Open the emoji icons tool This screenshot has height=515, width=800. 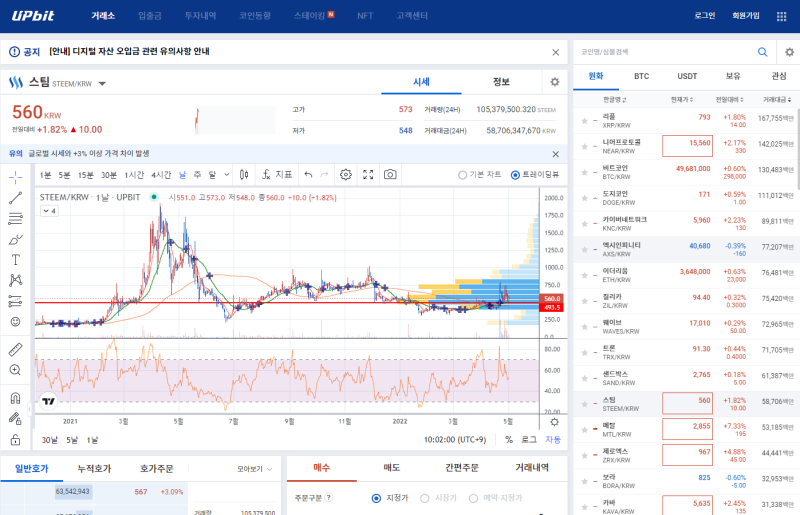(16, 322)
